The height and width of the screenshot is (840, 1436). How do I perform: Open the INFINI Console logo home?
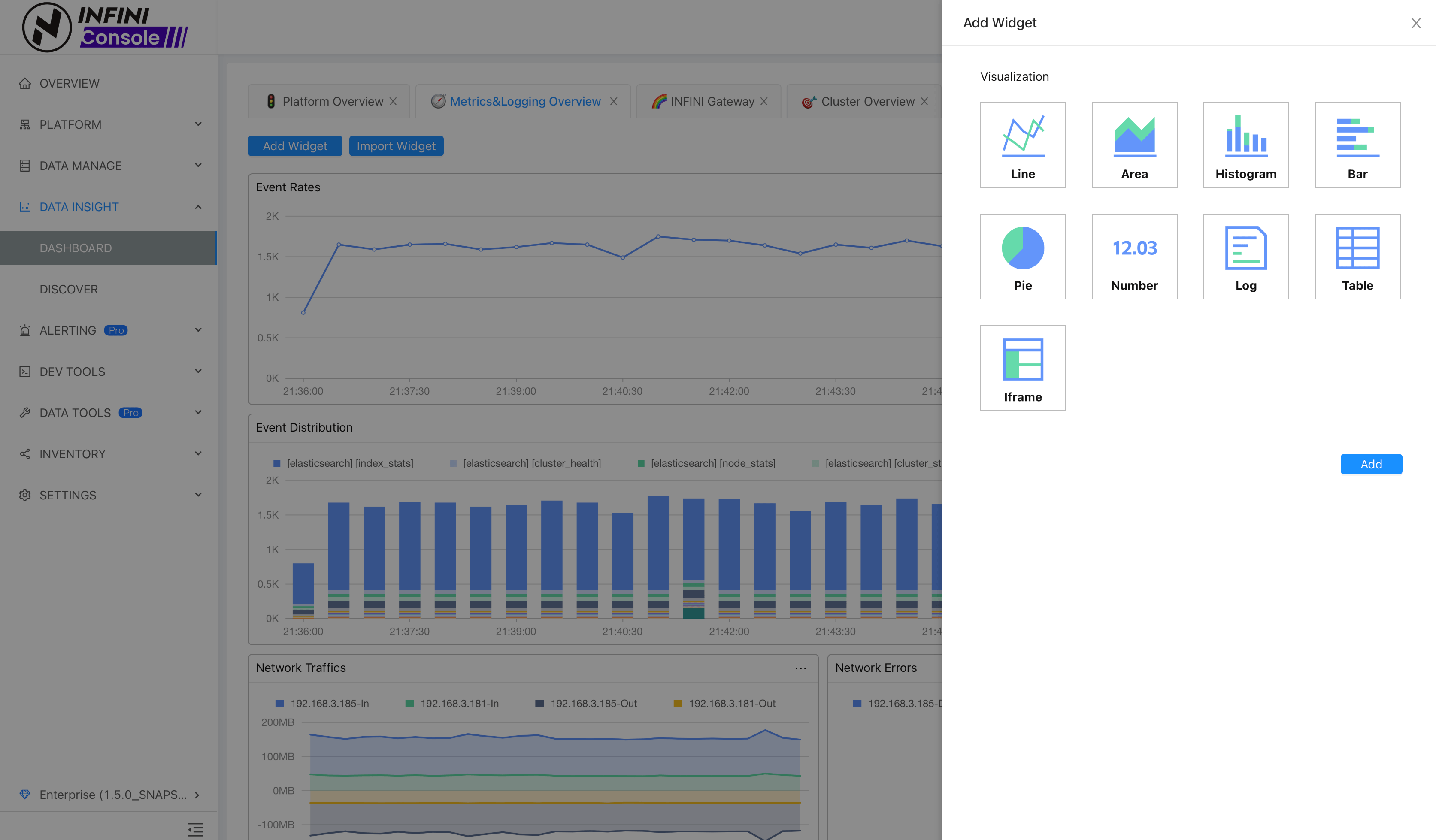point(105,27)
